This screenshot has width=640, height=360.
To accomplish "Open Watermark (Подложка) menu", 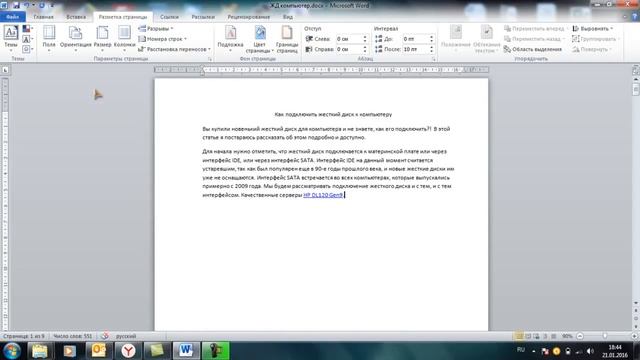I will pos(230,38).
